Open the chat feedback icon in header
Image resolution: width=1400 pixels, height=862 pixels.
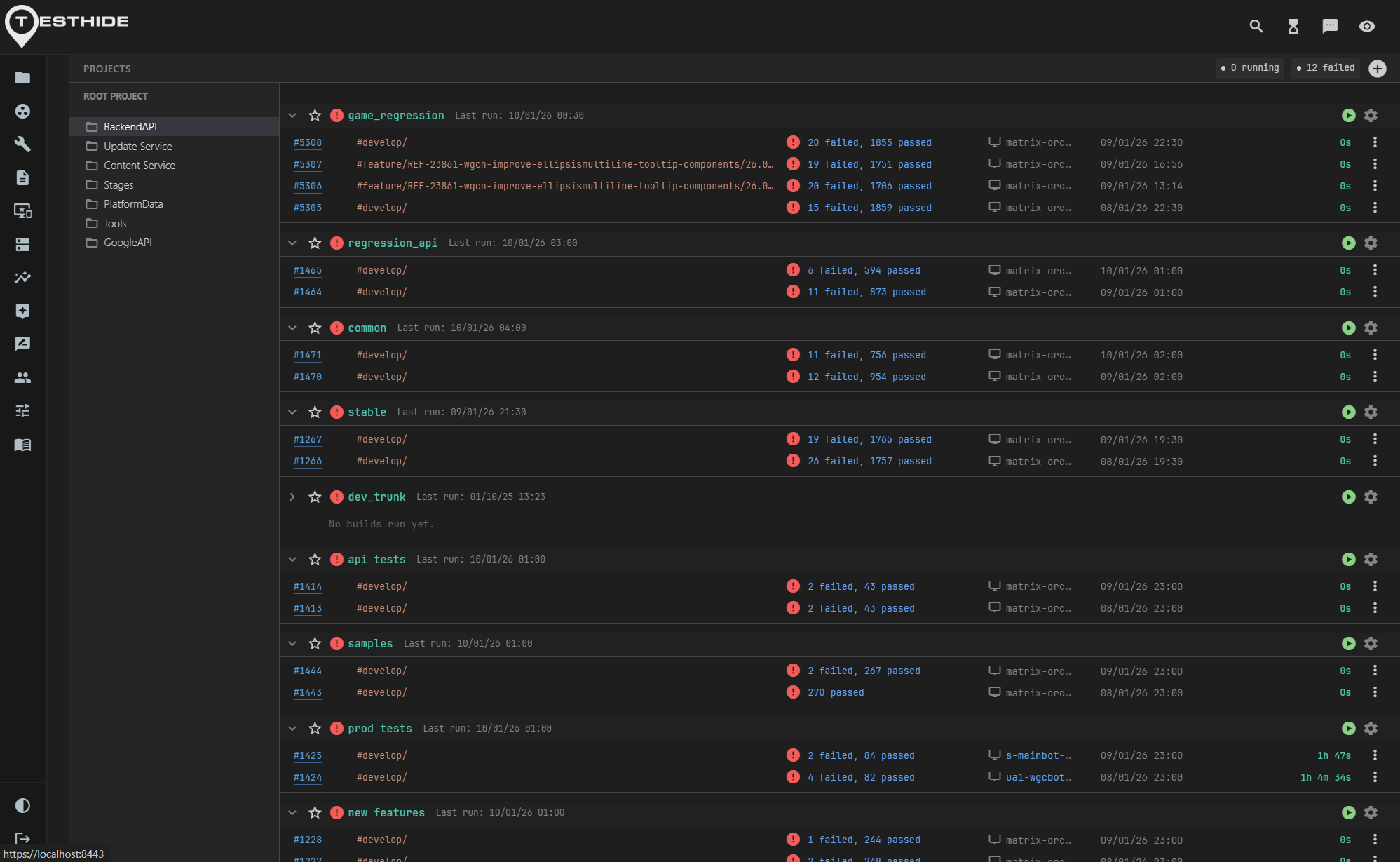point(1329,26)
